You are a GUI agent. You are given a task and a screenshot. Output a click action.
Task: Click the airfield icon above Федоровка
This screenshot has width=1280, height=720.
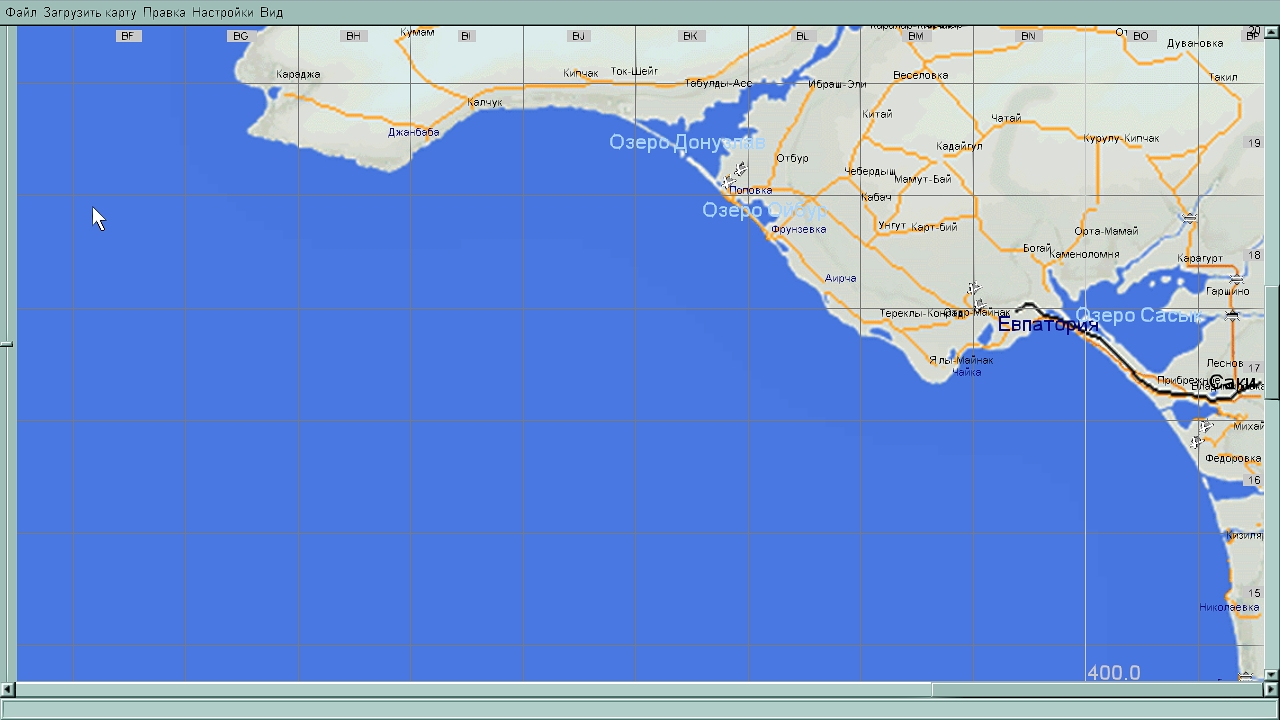pos(1198,441)
